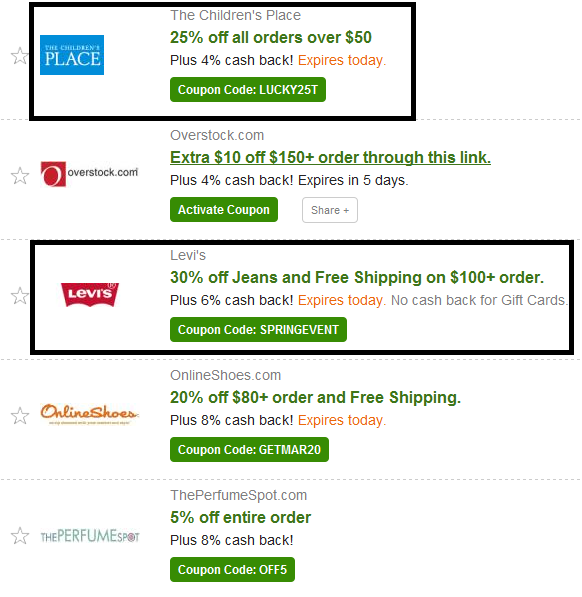Favorite The Children's Place offer star

point(19,56)
